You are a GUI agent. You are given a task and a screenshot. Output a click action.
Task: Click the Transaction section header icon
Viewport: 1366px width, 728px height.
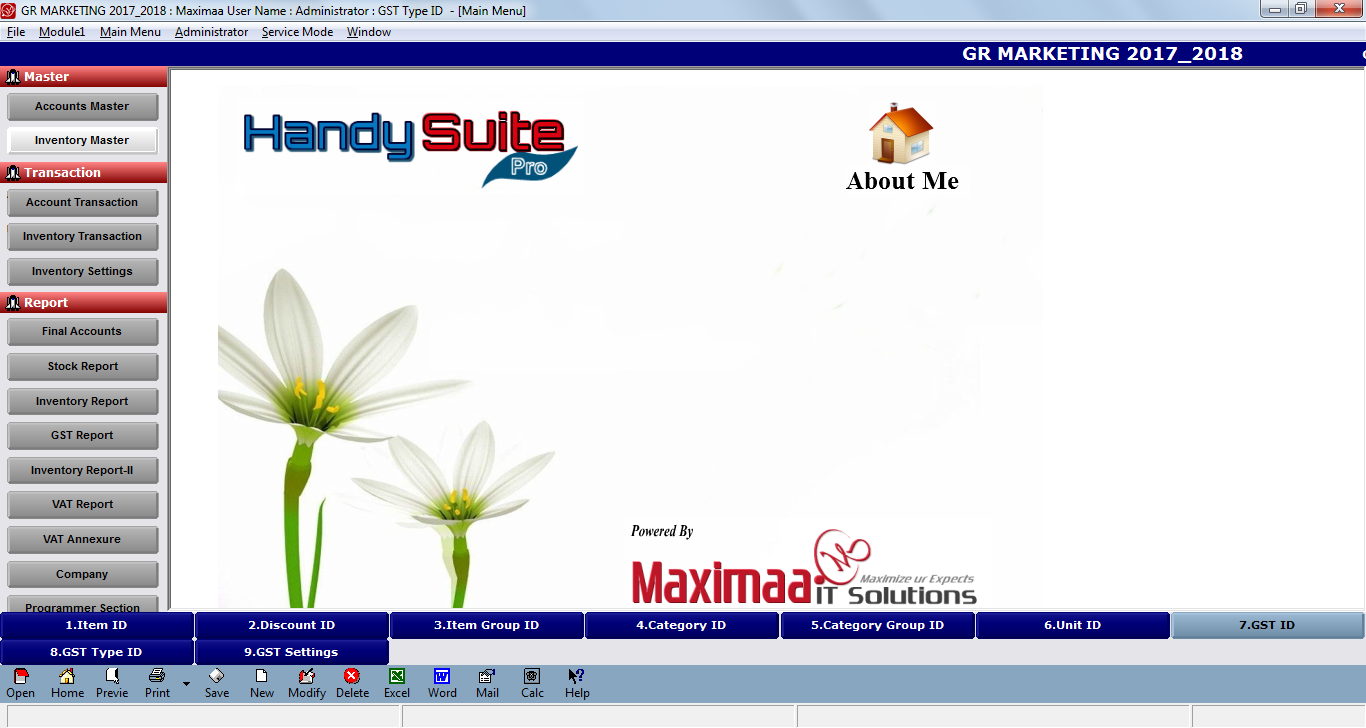click(x=13, y=173)
